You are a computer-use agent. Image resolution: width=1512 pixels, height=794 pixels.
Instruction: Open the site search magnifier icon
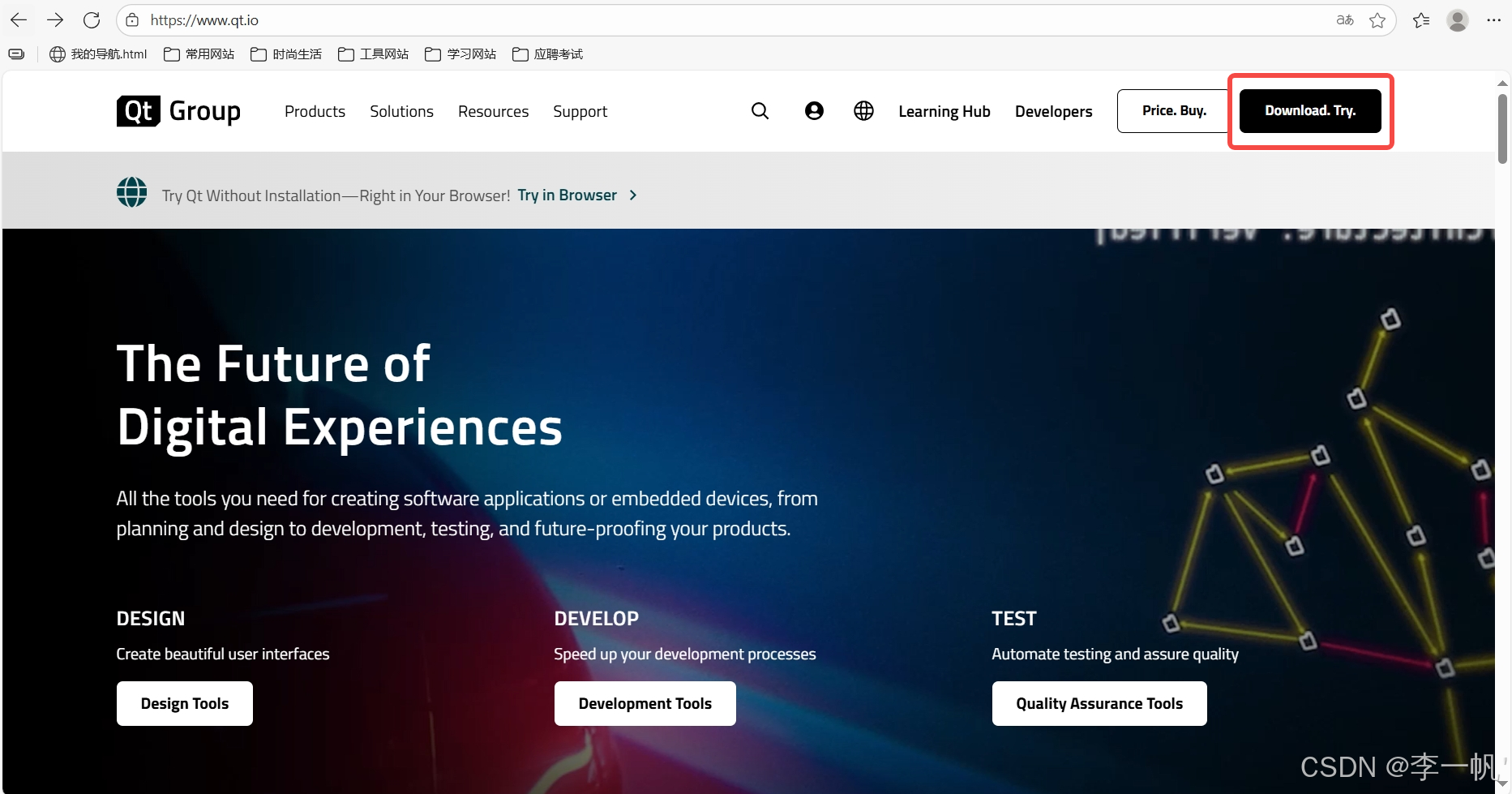coord(760,111)
